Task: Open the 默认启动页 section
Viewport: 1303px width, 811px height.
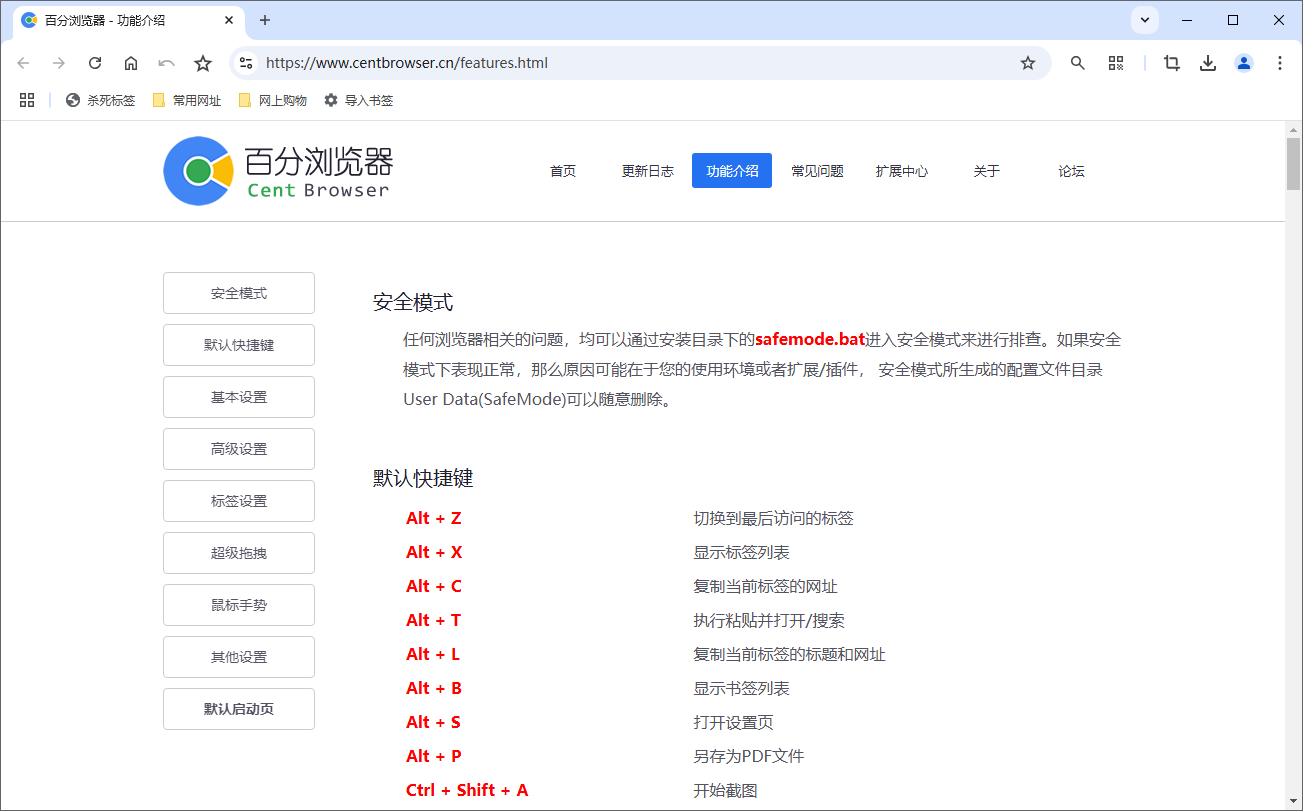Action: pos(238,708)
